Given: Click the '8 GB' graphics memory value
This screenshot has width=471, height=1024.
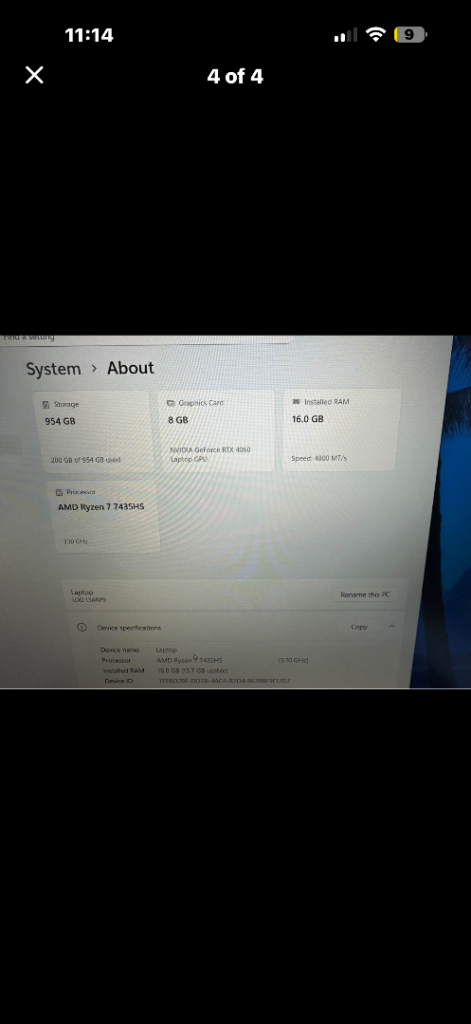Looking at the screenshot, I should coord(178,420).
